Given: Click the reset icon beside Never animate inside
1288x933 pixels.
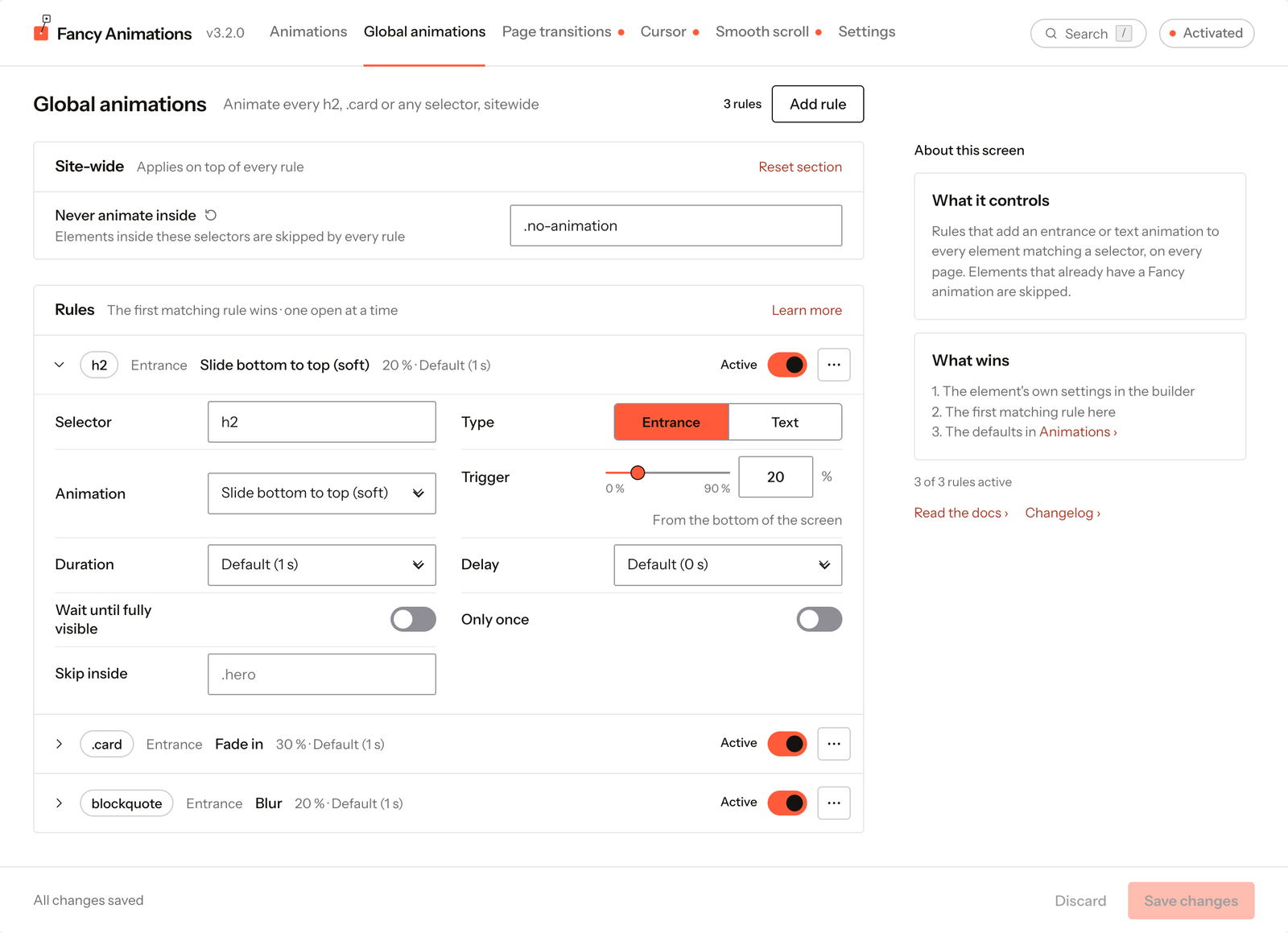Looking at the screenshot, I should (x=211, y=215).
